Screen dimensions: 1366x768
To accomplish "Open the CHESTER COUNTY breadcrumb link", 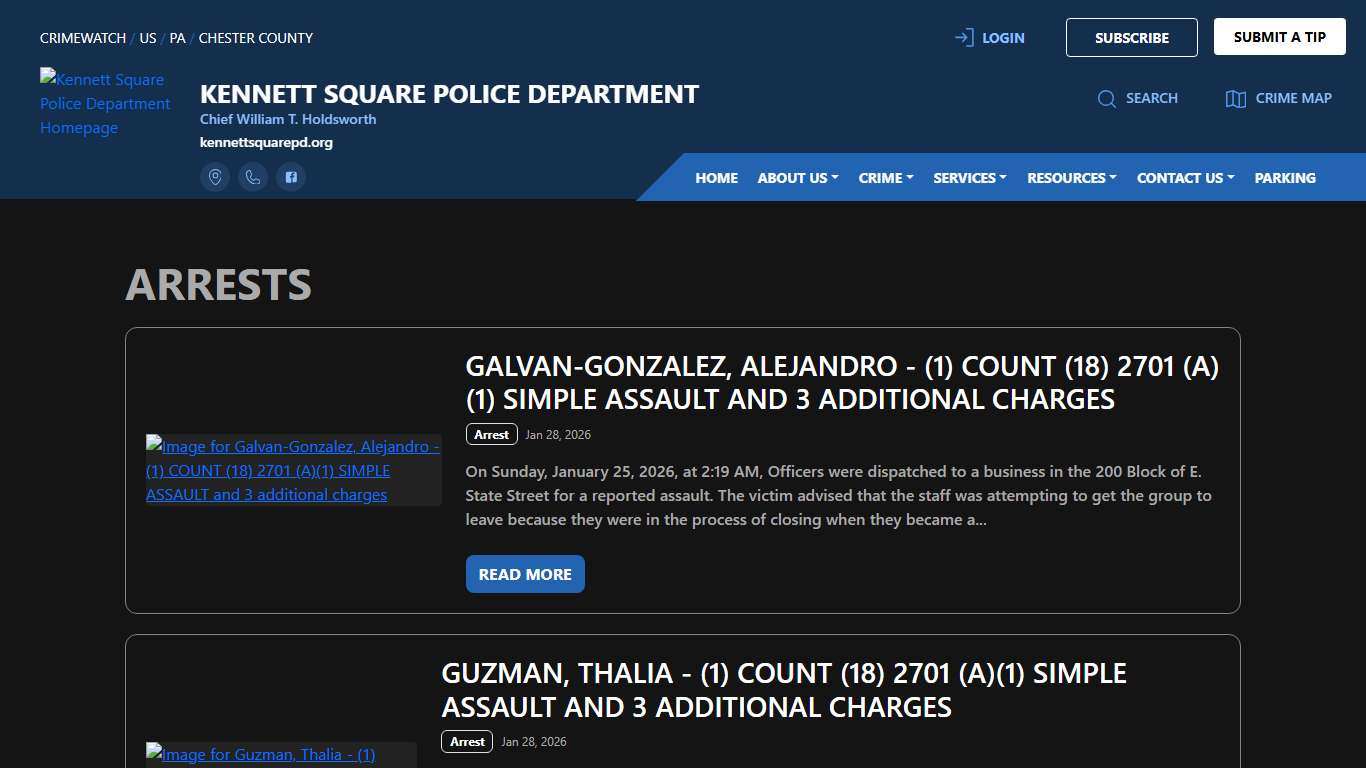I will [x=255, y=38].
